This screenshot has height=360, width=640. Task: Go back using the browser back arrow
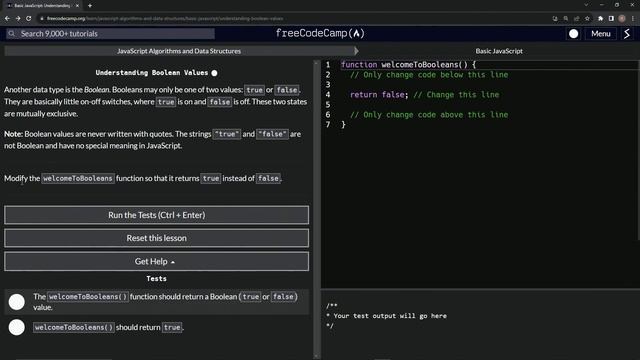7,18
